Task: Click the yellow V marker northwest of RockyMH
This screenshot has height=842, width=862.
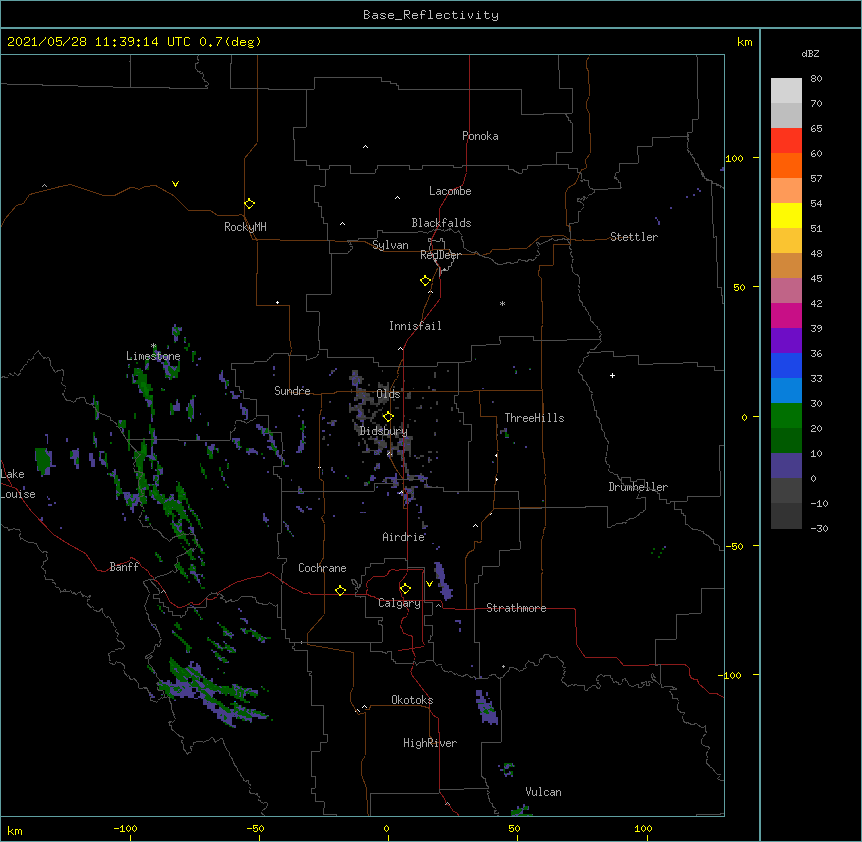Action: [x=175, y=184]
